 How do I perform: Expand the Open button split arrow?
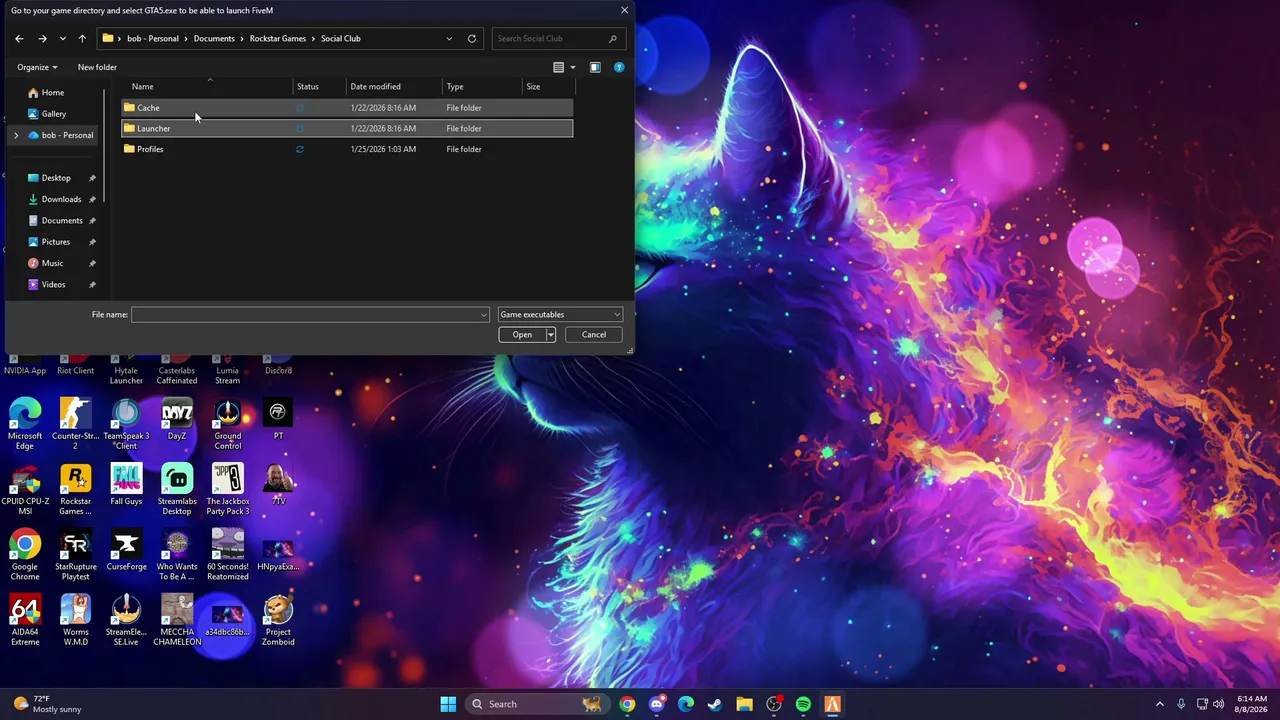coord(550,335)
